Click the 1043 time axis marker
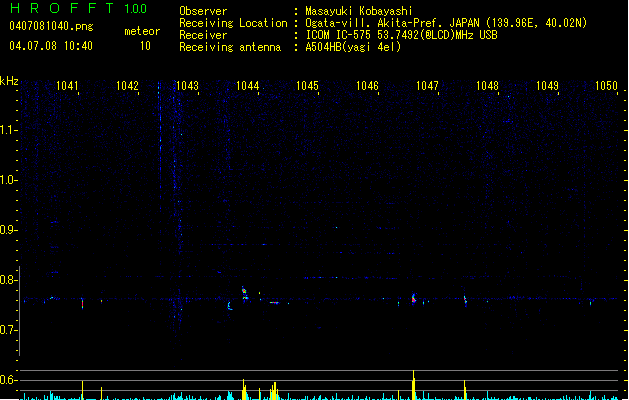 (187, 86)
